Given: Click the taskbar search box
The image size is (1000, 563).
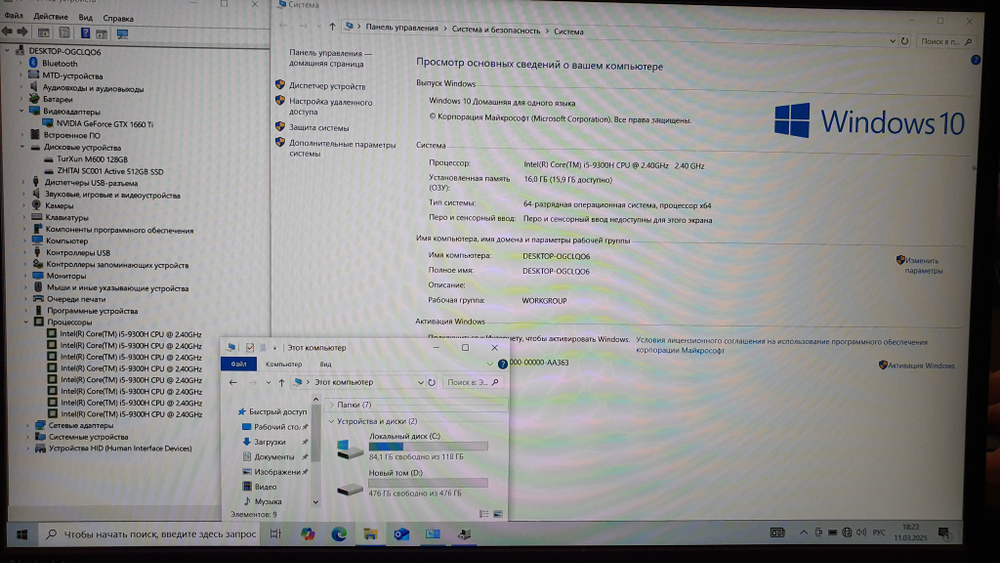Looking at the screenshot, I should 150,534.
